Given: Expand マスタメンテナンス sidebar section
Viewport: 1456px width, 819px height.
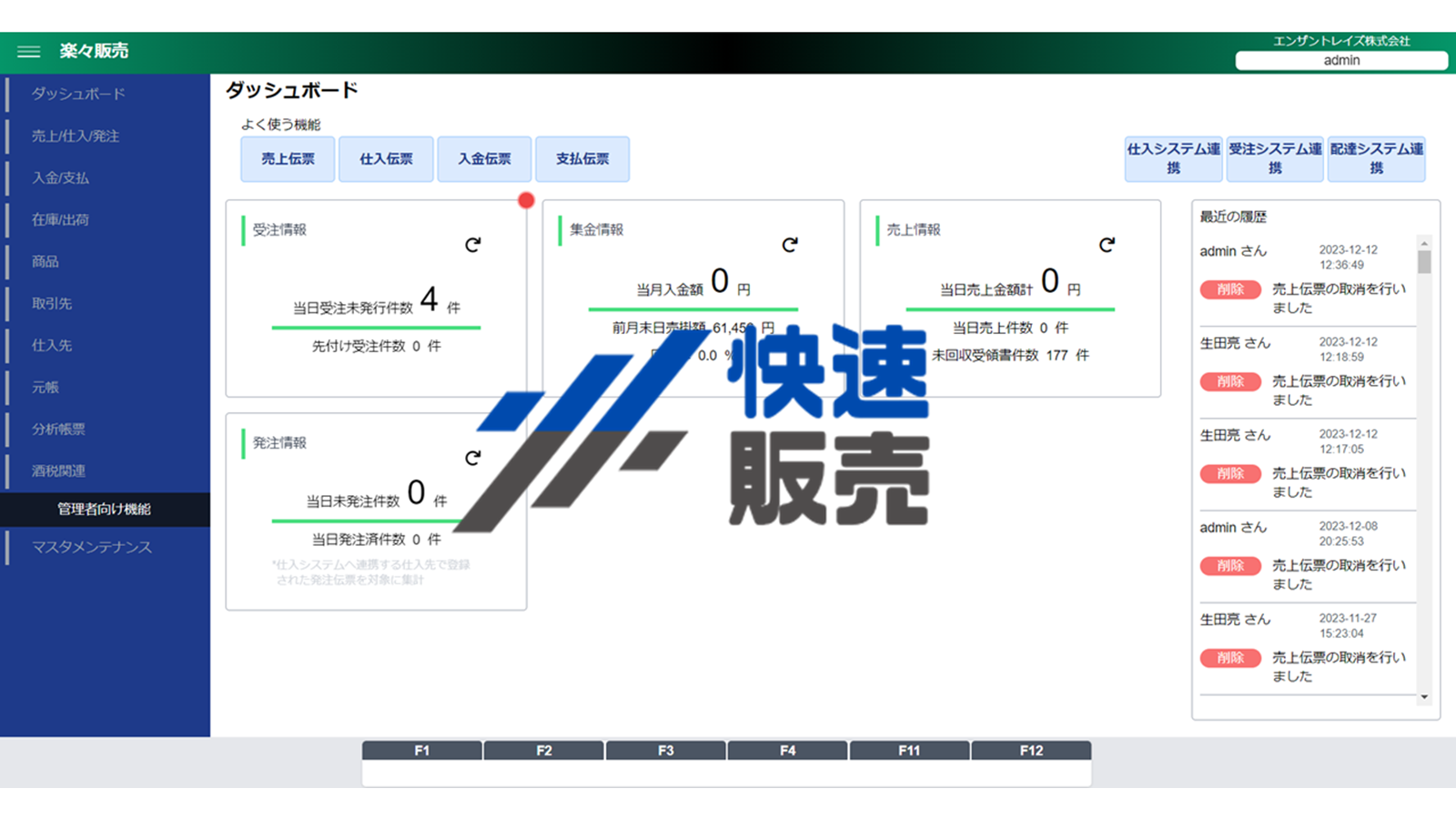Looking at the screenshot, I should click(91, 547).
